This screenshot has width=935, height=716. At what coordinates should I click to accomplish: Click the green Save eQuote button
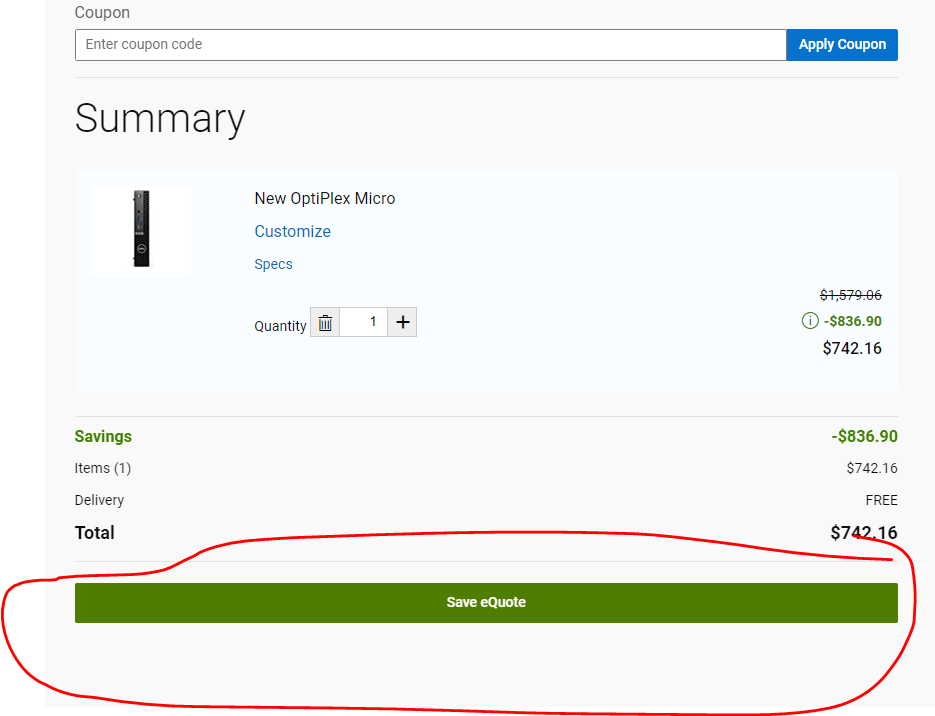click(x=486, y=603)
